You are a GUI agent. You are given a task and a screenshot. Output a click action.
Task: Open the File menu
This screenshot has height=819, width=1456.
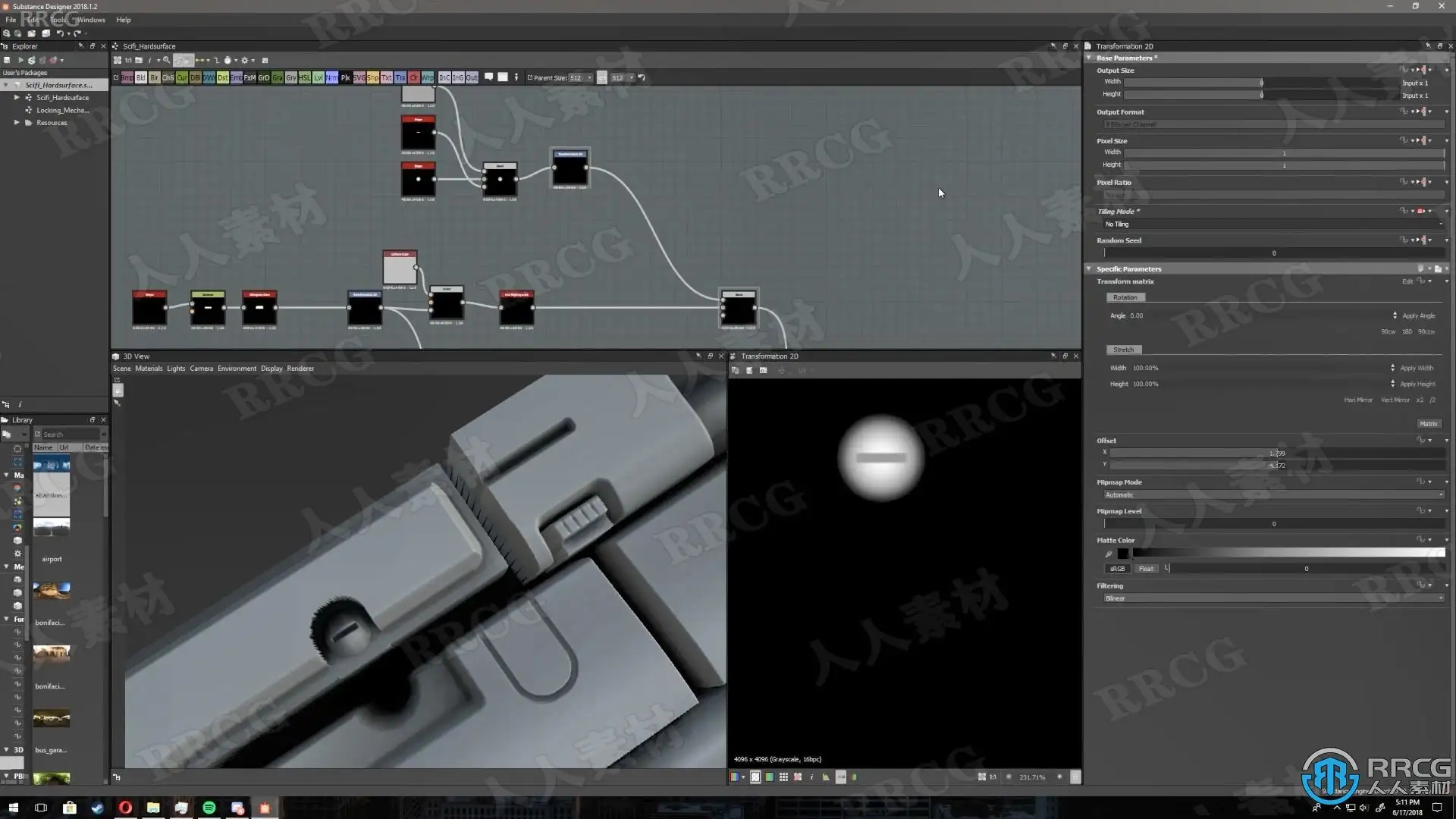tap(11, 20)
